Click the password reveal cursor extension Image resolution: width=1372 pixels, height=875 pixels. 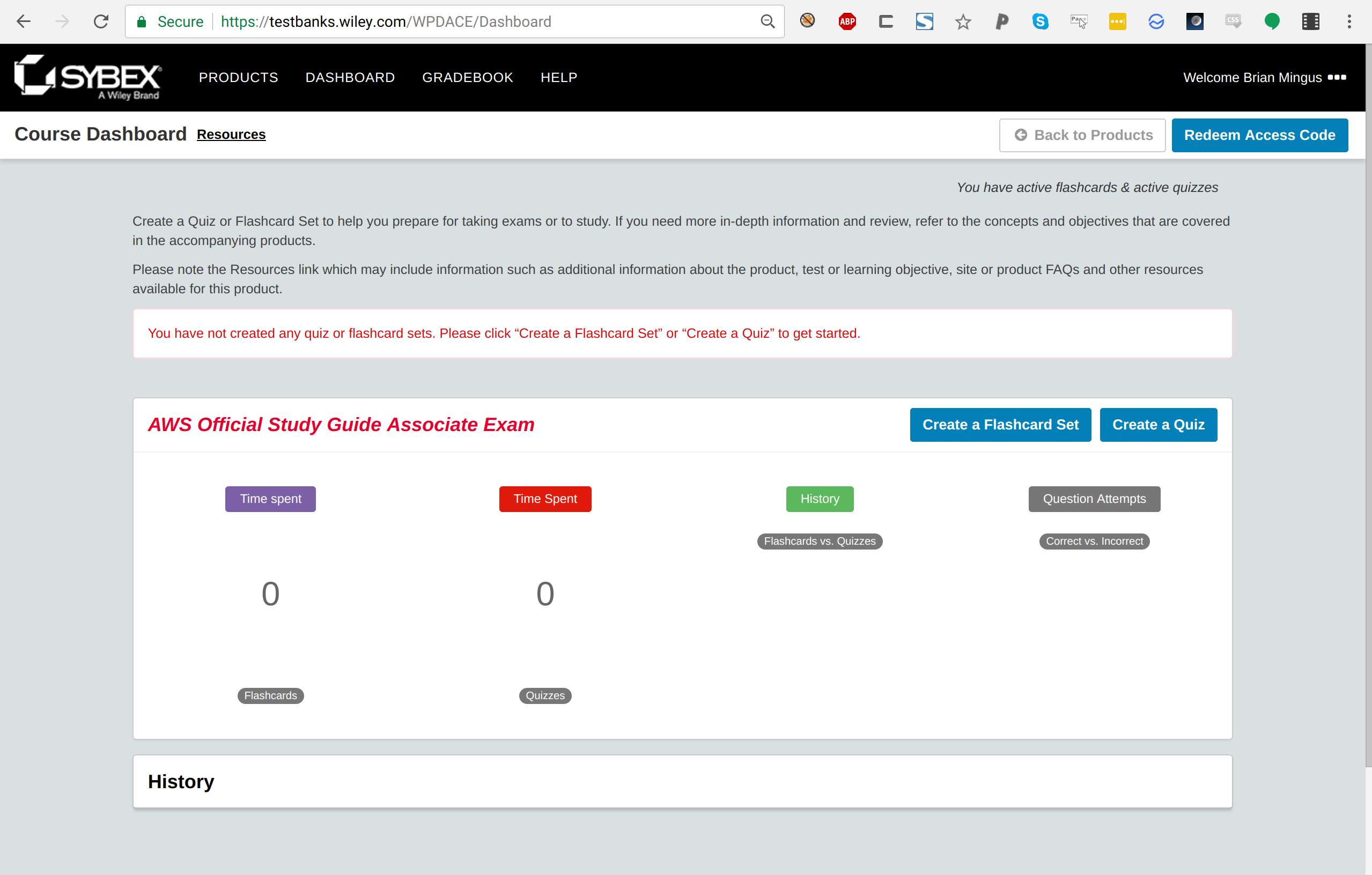click(x=1079, y=21)
